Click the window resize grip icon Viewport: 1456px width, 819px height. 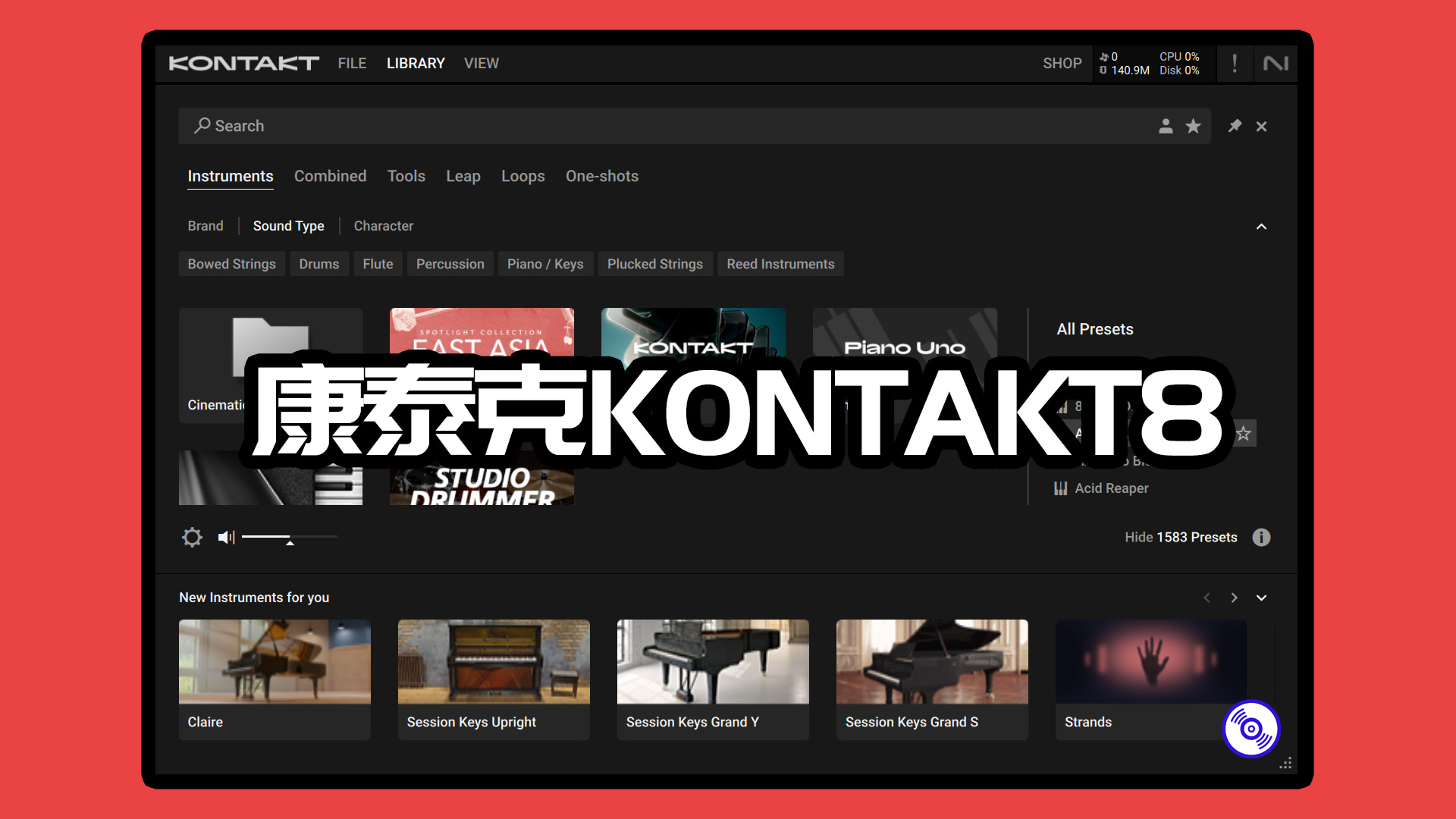pos(1285,764)
